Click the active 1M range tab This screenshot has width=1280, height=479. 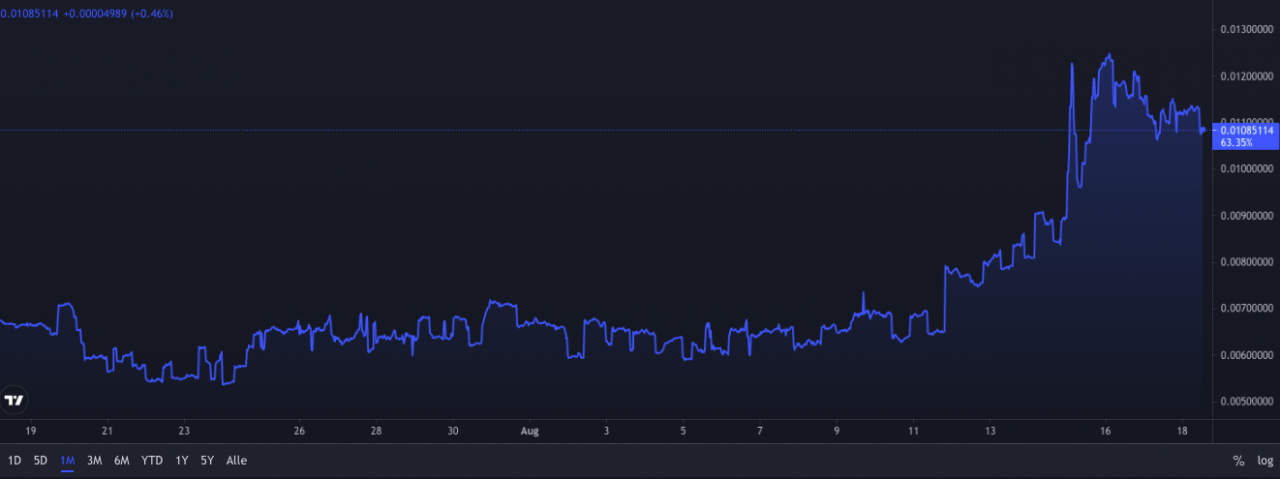(68, 461)
